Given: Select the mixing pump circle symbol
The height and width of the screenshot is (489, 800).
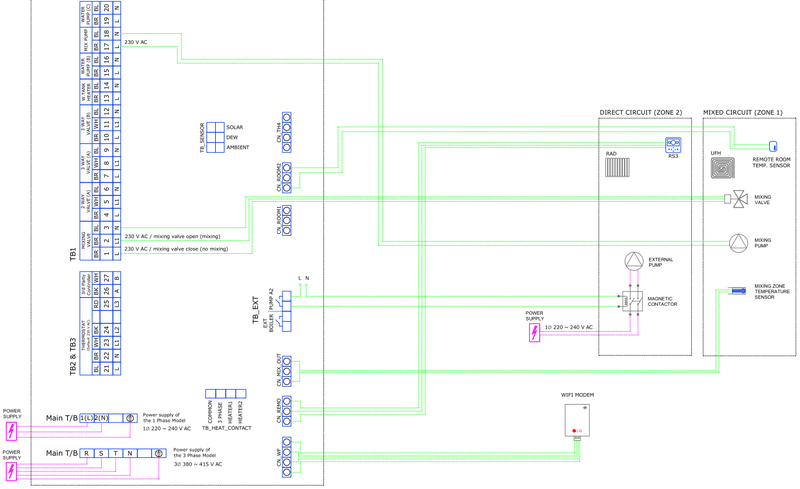Looking at the screenshot, I should 738,243.
